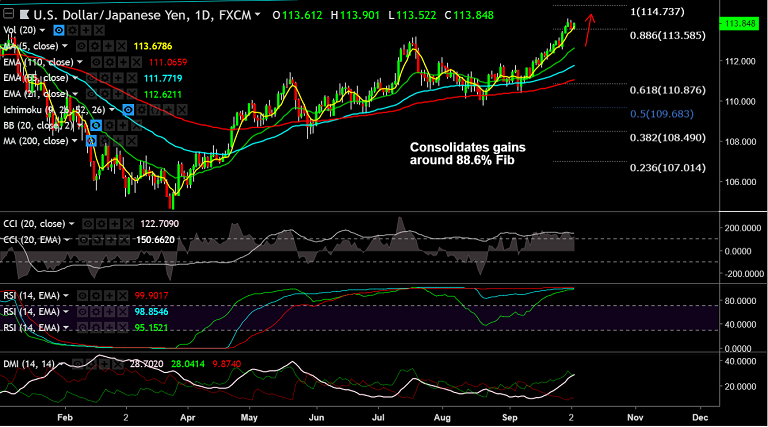Toggle eye for CCI (20, close)
The width and height of the screenshot is (768, 427).
tap(88, 224)
